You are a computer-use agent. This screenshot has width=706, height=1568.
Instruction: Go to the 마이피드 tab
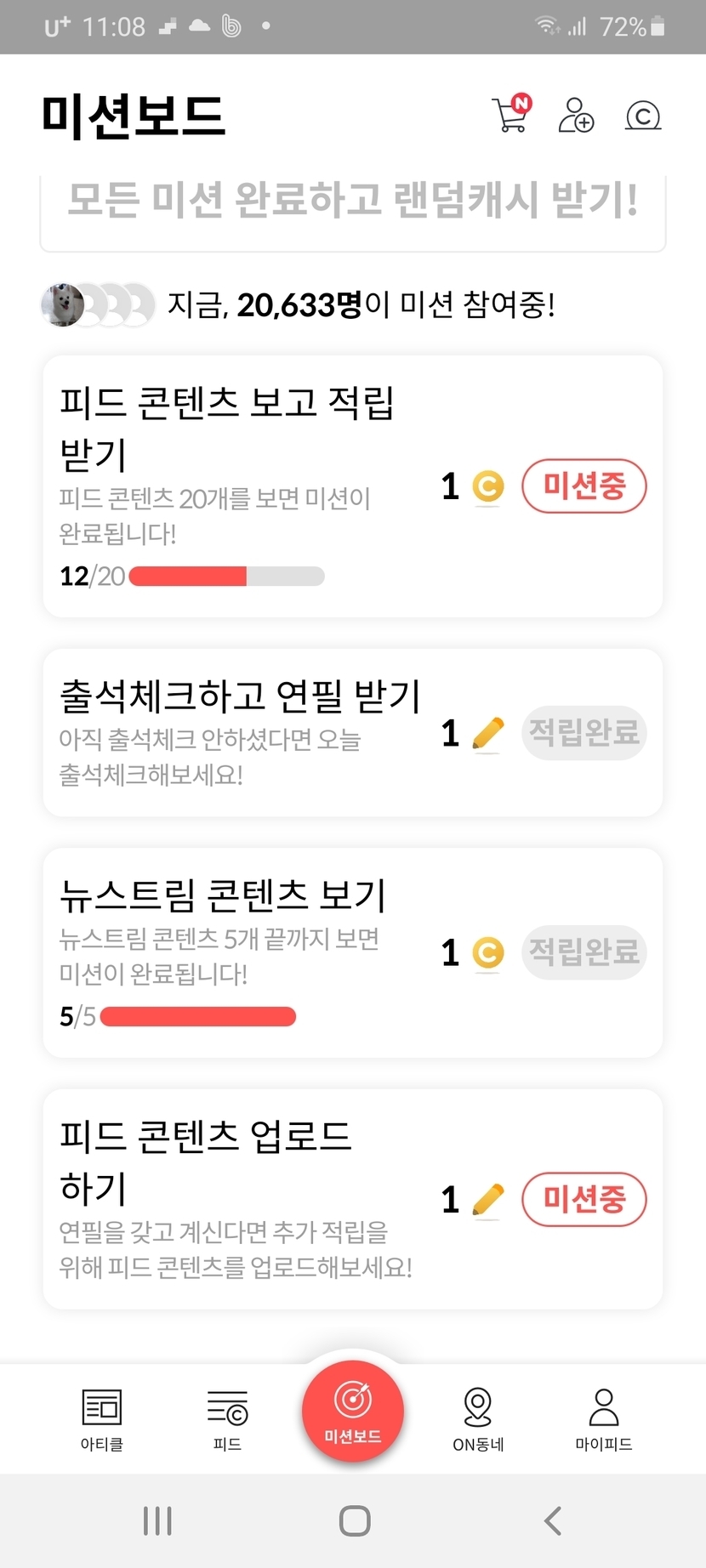[x=604, y=1418]
